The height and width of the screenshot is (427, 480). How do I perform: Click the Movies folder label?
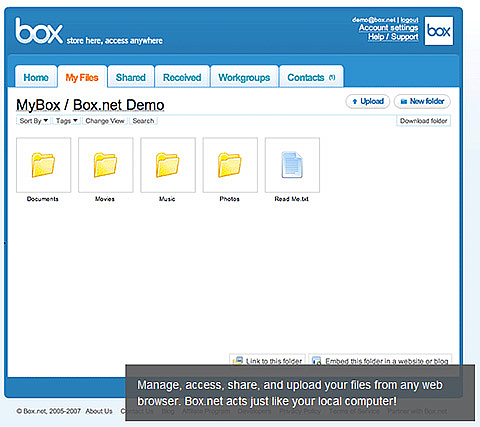(105, 199)
